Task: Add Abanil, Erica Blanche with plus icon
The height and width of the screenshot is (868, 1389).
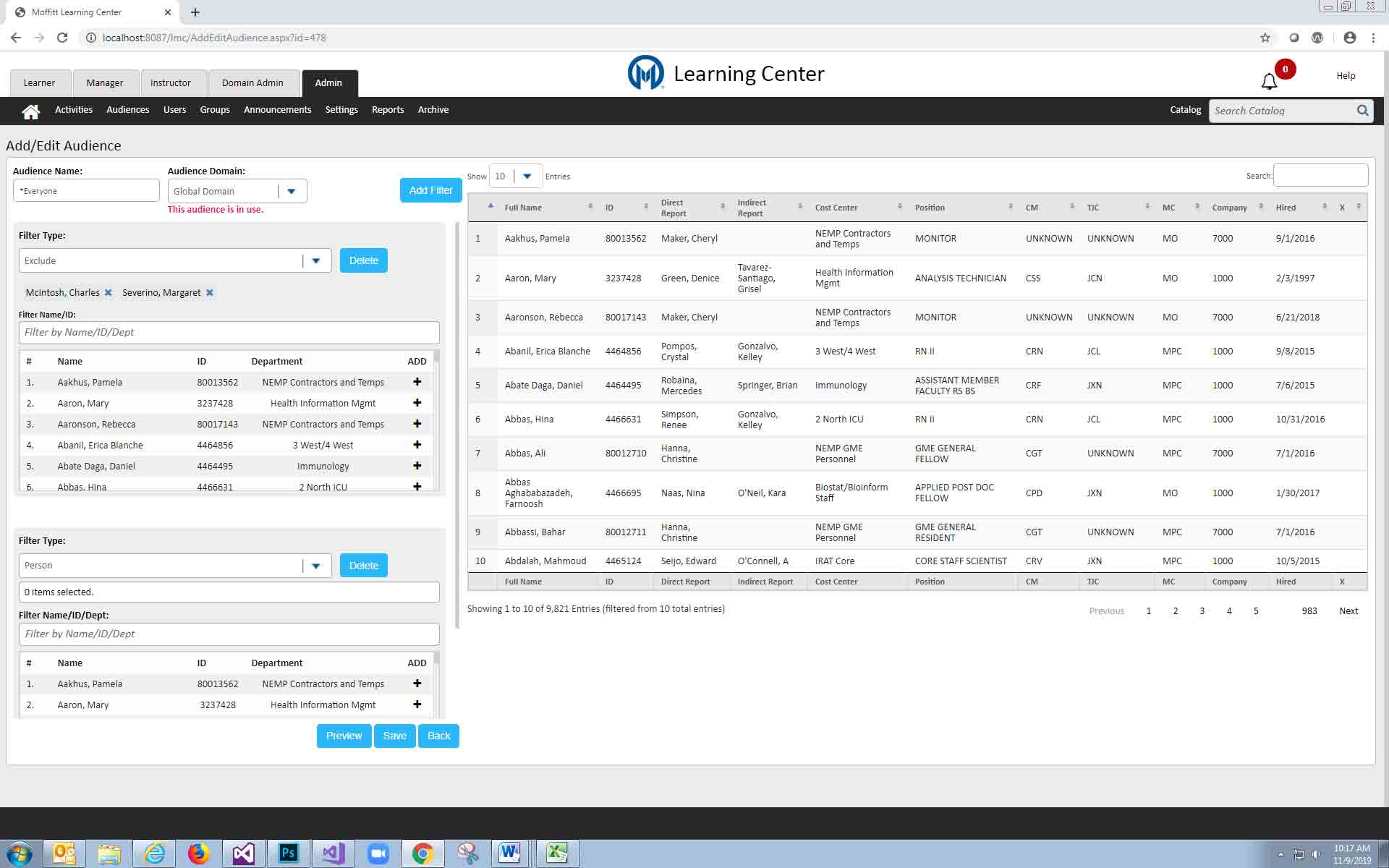Action: tap(417, 445)
